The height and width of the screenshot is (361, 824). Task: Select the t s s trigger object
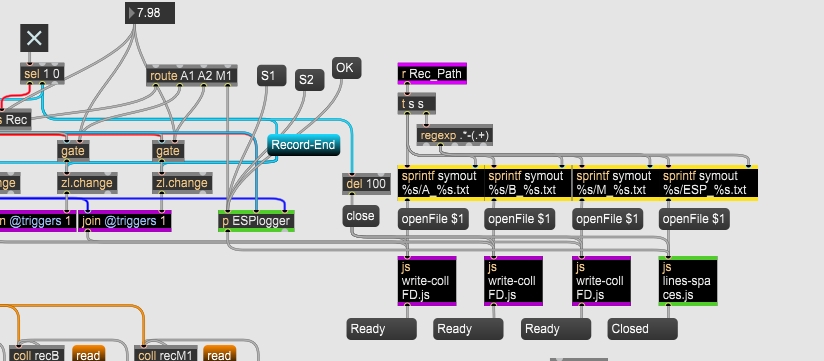click(417, 104)
